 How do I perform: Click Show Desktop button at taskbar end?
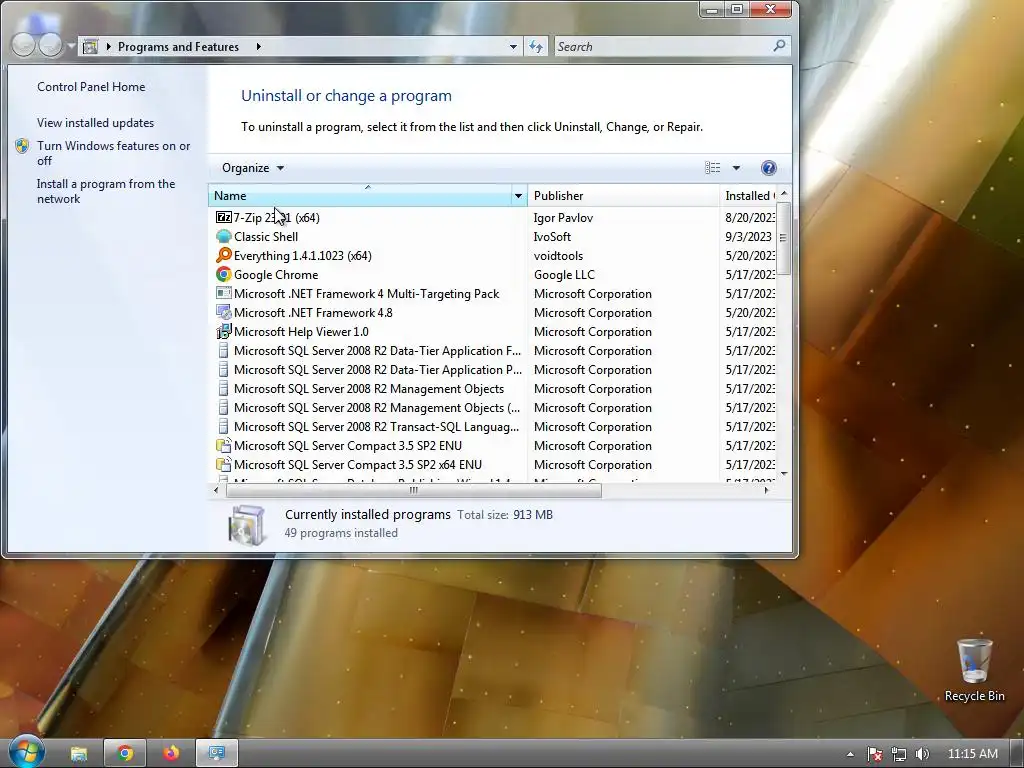point(1016,754)
